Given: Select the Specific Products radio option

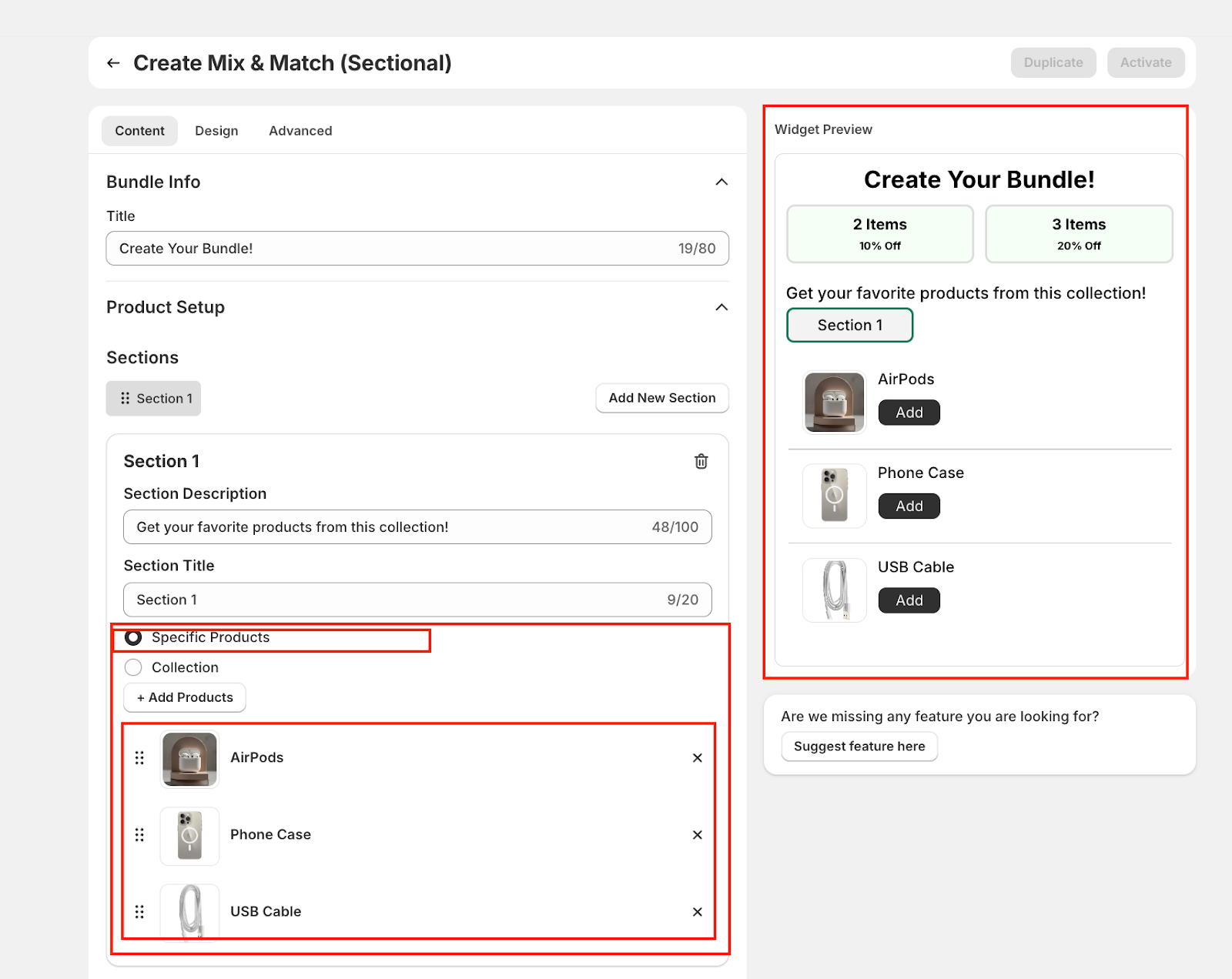Looking at the screenshot, I should coord(133,637).
